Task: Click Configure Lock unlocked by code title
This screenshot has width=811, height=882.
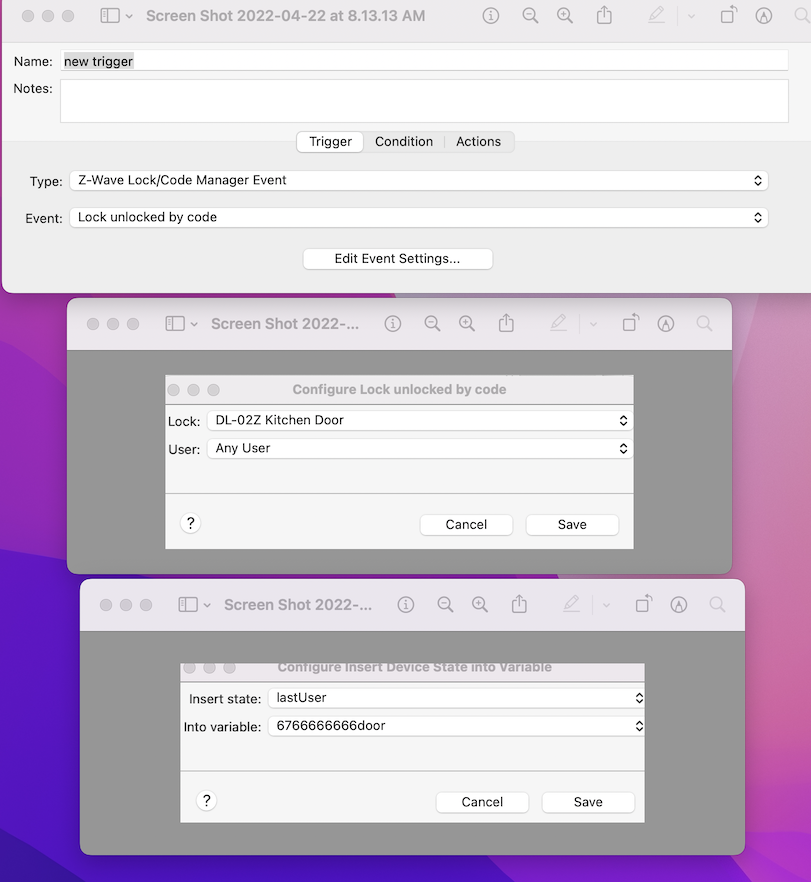Action: [399, 390]
